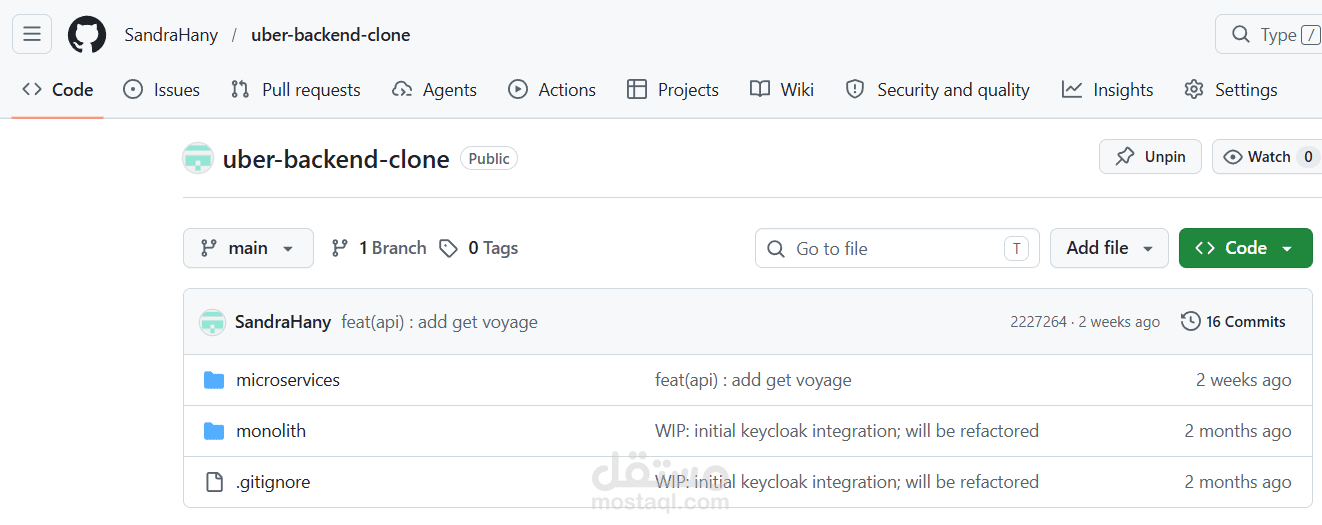Open the green Code dropdown button
1322x525 pixels.
pos(1245,248)
